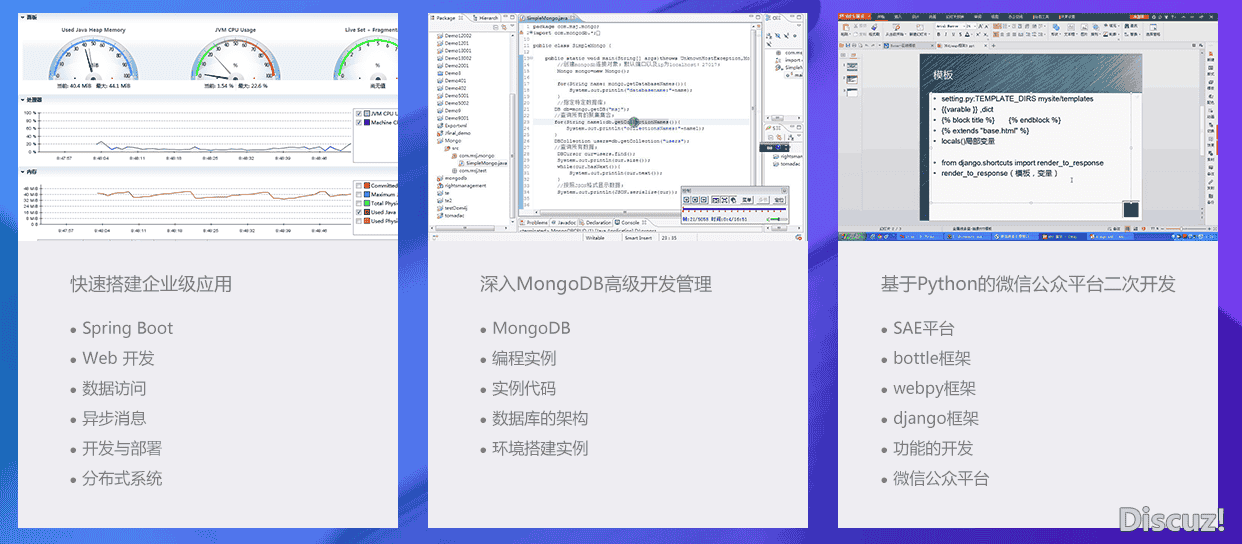Select the com.mrj.test package node
The width and height of the screenshot is (1242, 544).
point(469,171)
